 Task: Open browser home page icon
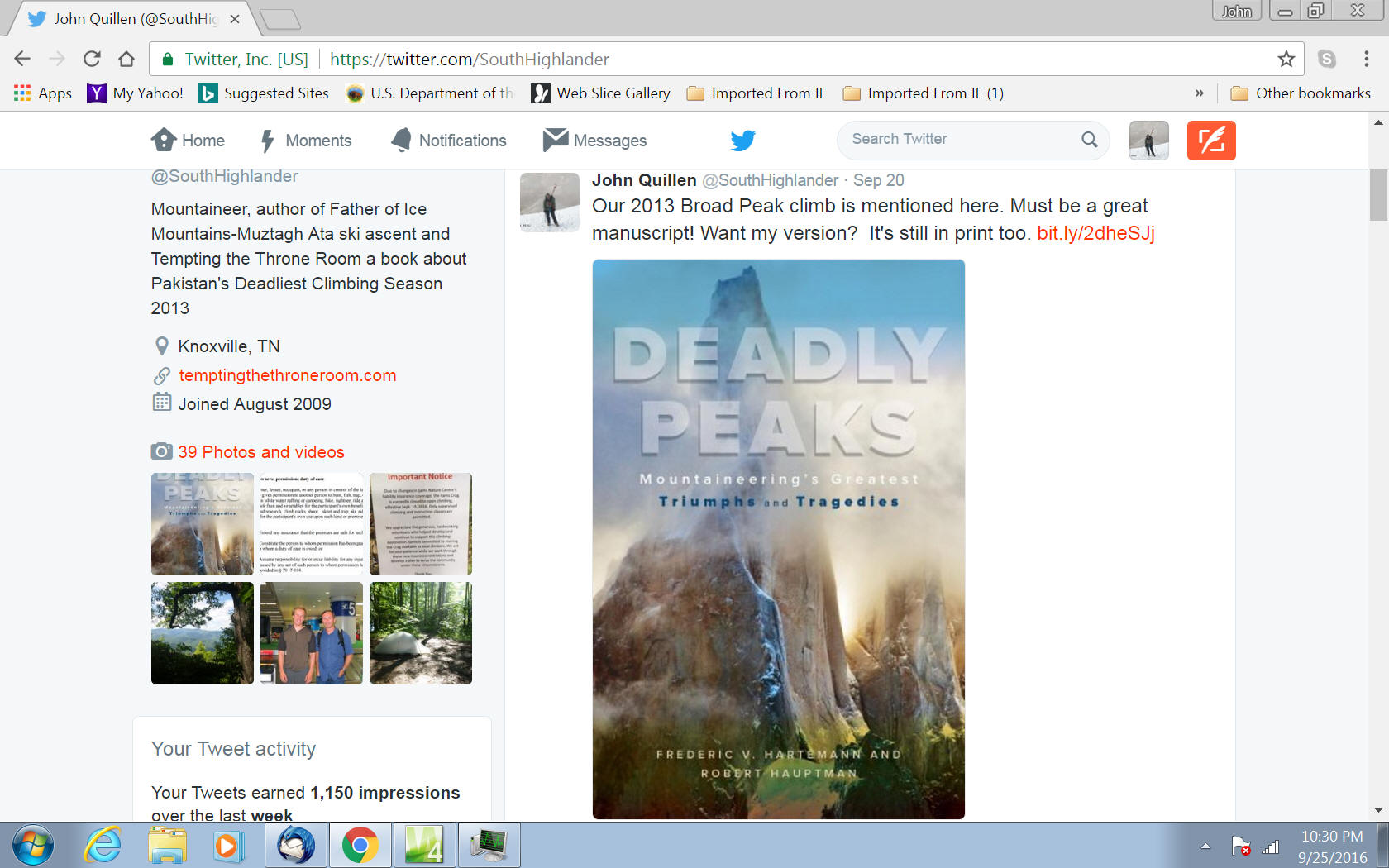(126, 59)
